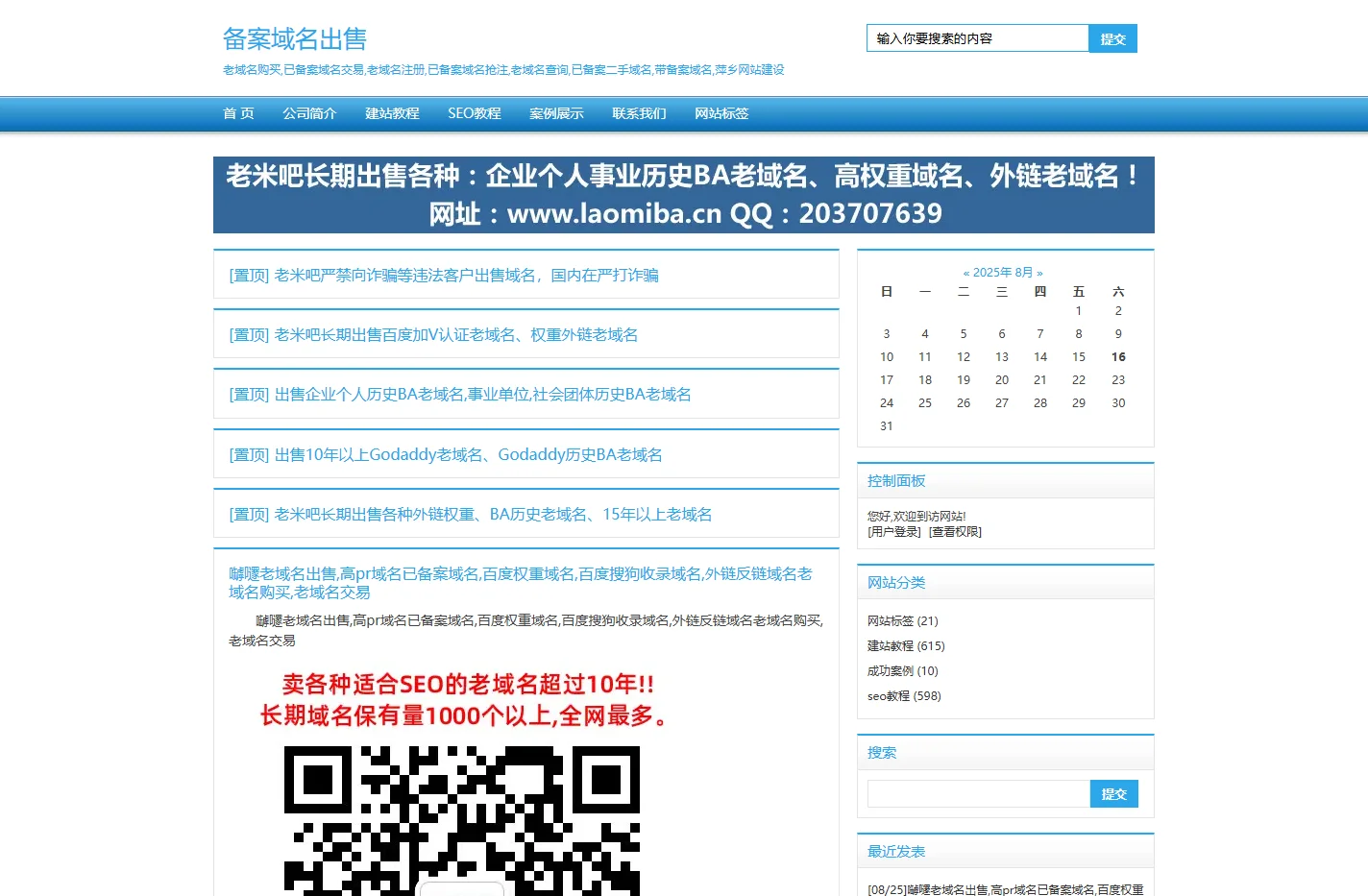The image size is (1368, 896).
Task: Submit the top search with 提交 button
Action: point(1112,38)
